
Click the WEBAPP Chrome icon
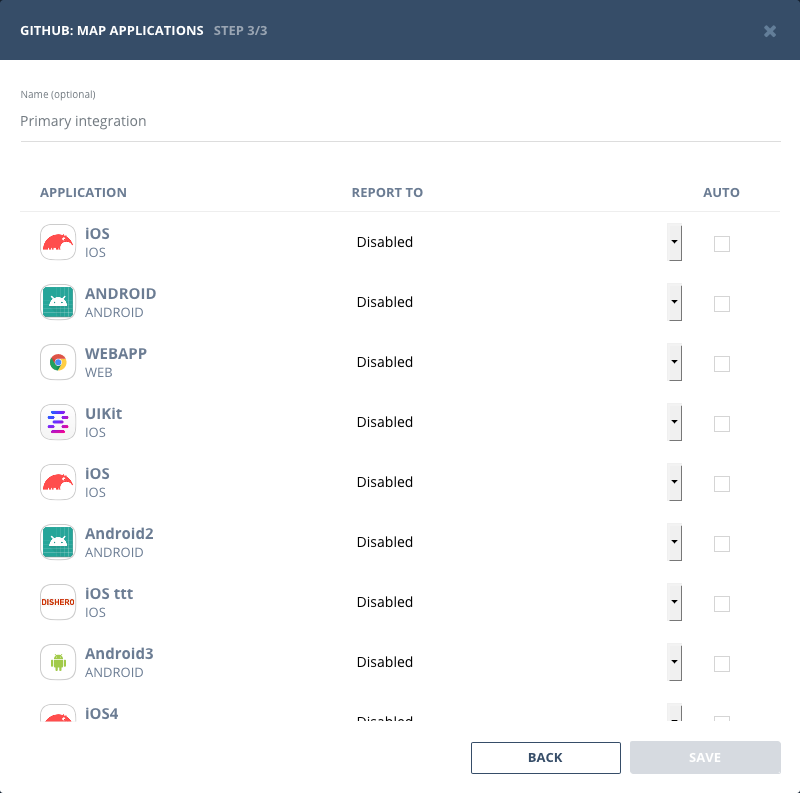coord(57,362)
